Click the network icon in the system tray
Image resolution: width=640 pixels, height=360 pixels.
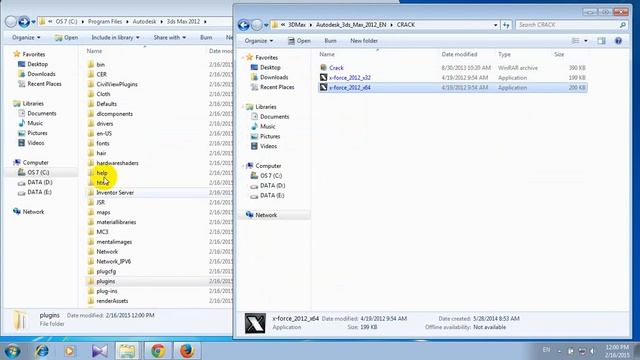pos(582,351)
